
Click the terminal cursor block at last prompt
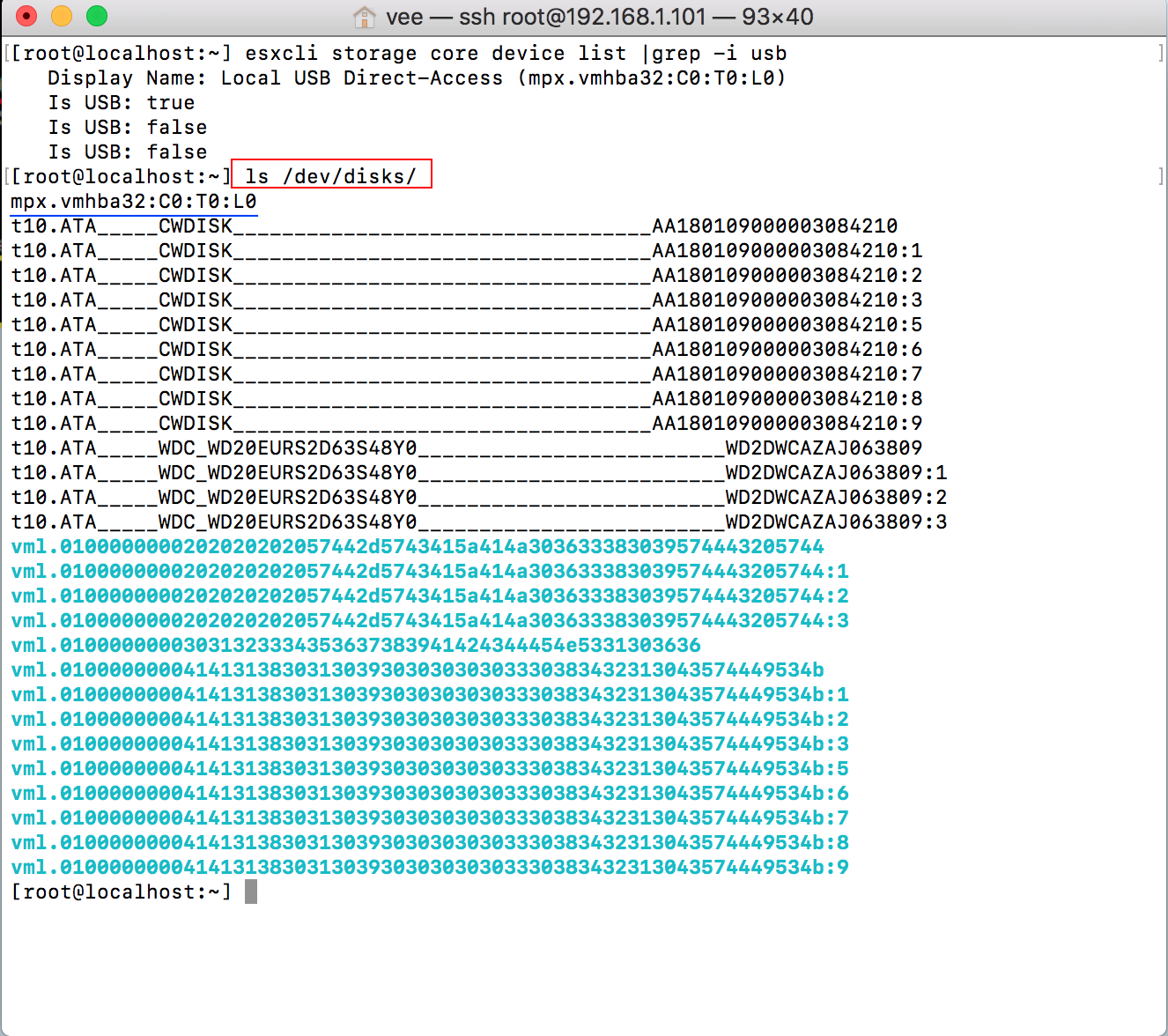[251, 892]
